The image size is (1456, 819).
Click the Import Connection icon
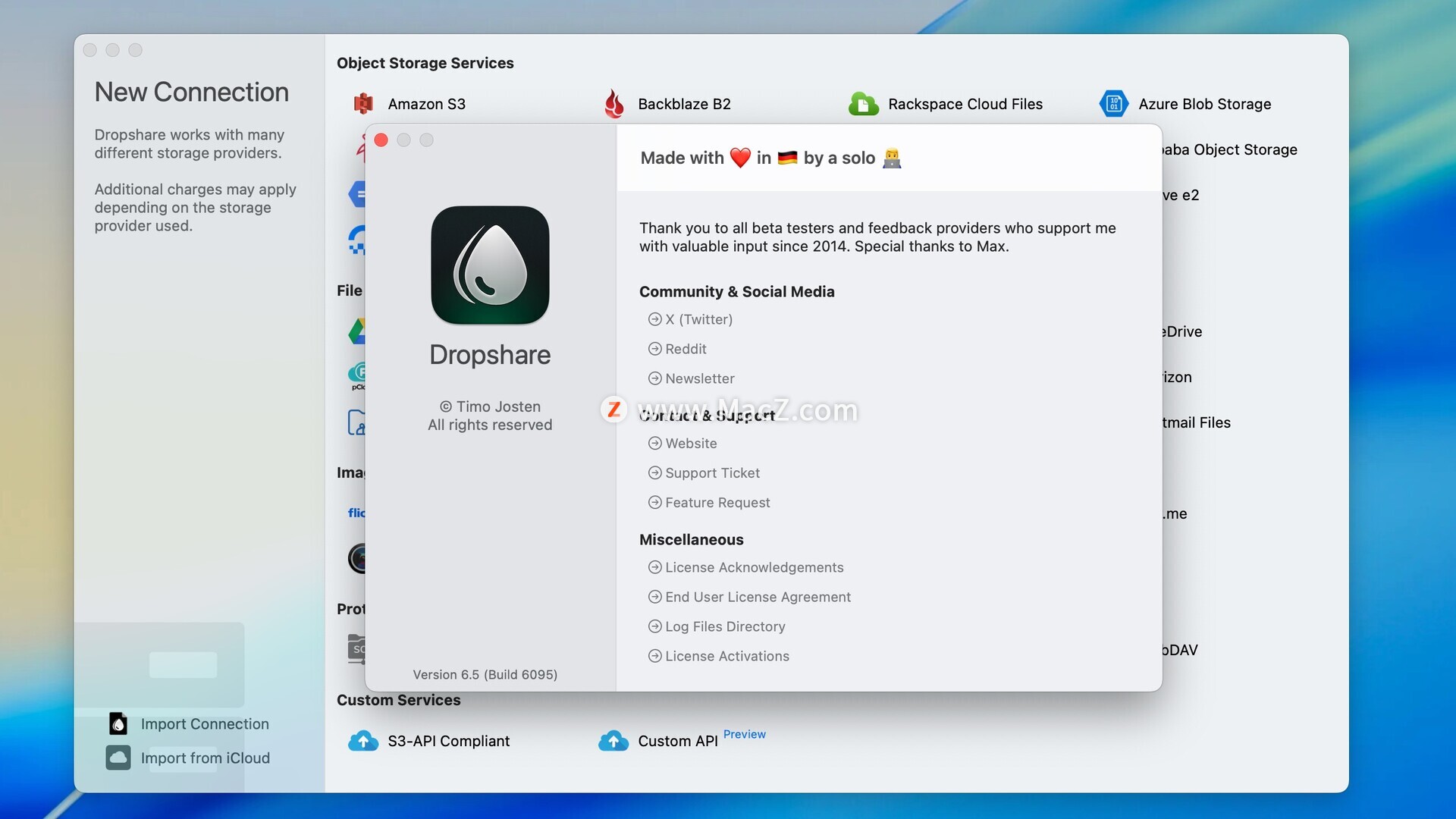coord(118,723)
